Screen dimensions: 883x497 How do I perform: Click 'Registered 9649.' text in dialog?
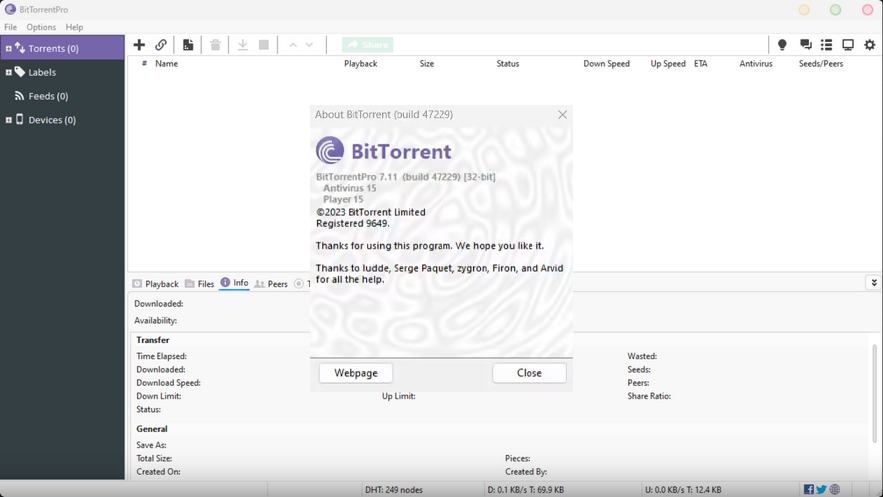coord(353,223)
